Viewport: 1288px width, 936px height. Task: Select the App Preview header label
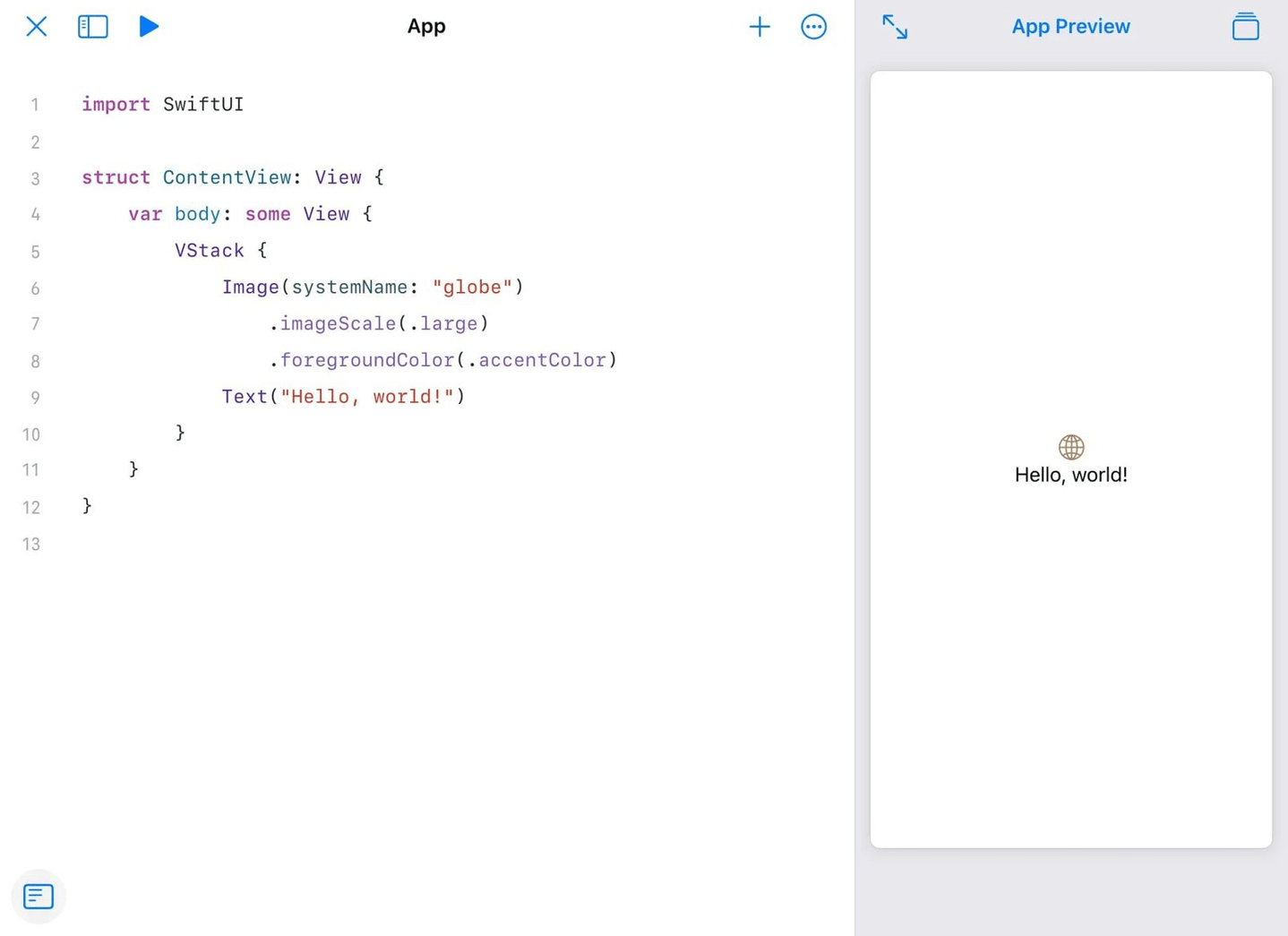(x=1070, y=26)
